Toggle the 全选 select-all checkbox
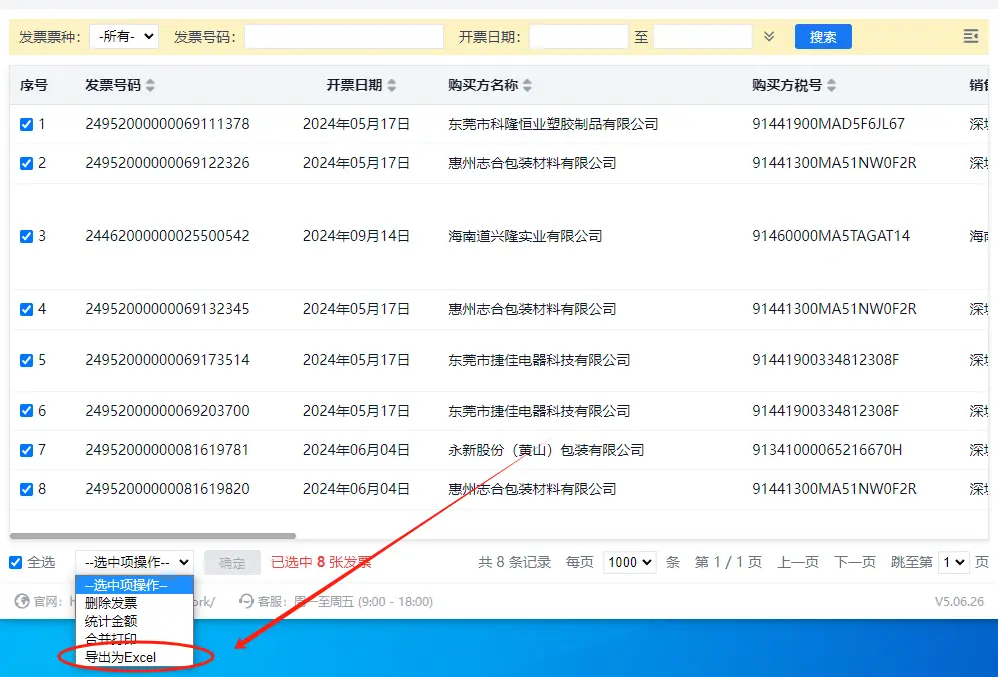998x677 pixels. pyautogui.click(x=15, y=562)
